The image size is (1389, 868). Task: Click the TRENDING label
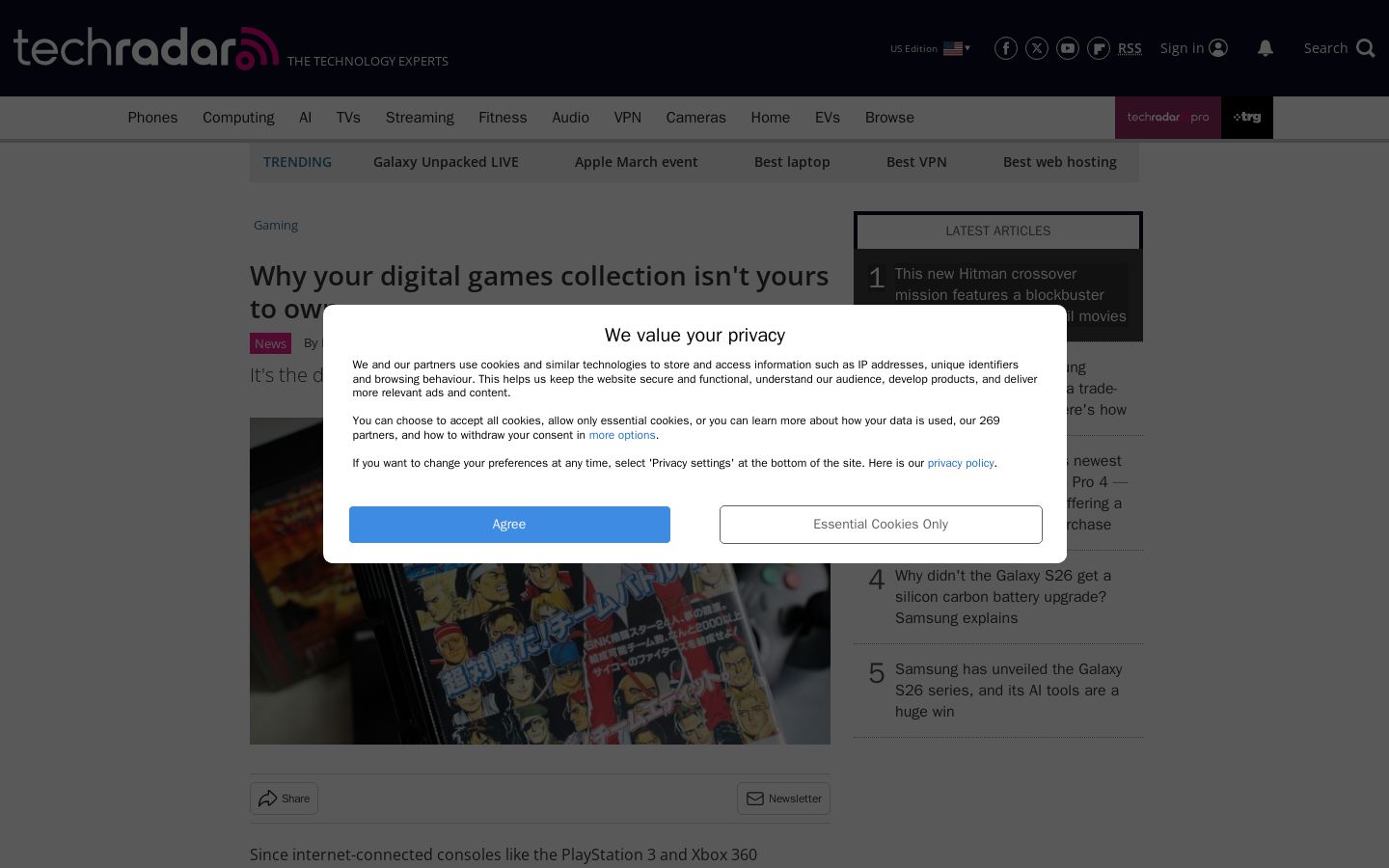click(x=297, y=162)
